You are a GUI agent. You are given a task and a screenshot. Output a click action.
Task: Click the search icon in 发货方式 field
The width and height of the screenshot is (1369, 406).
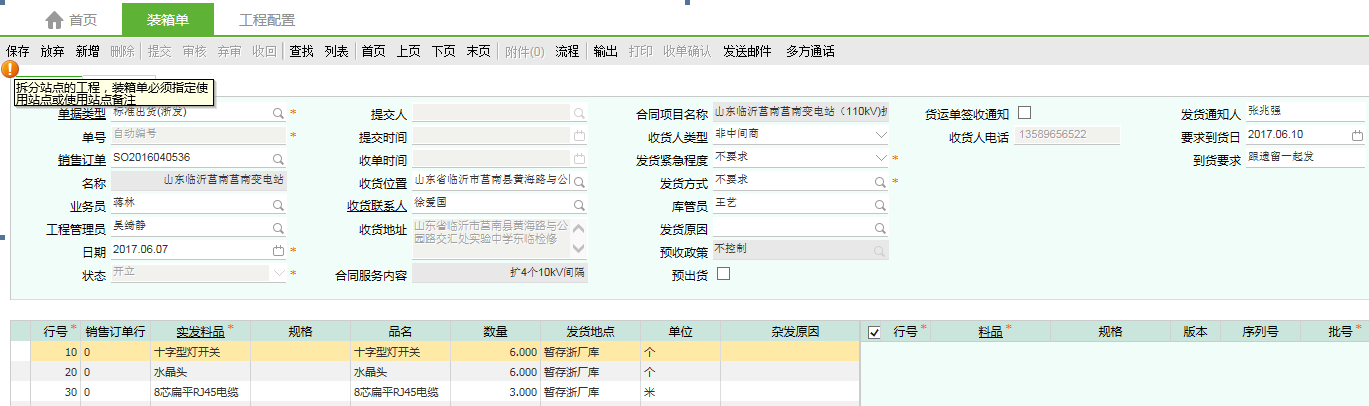(x=880, y=182)
